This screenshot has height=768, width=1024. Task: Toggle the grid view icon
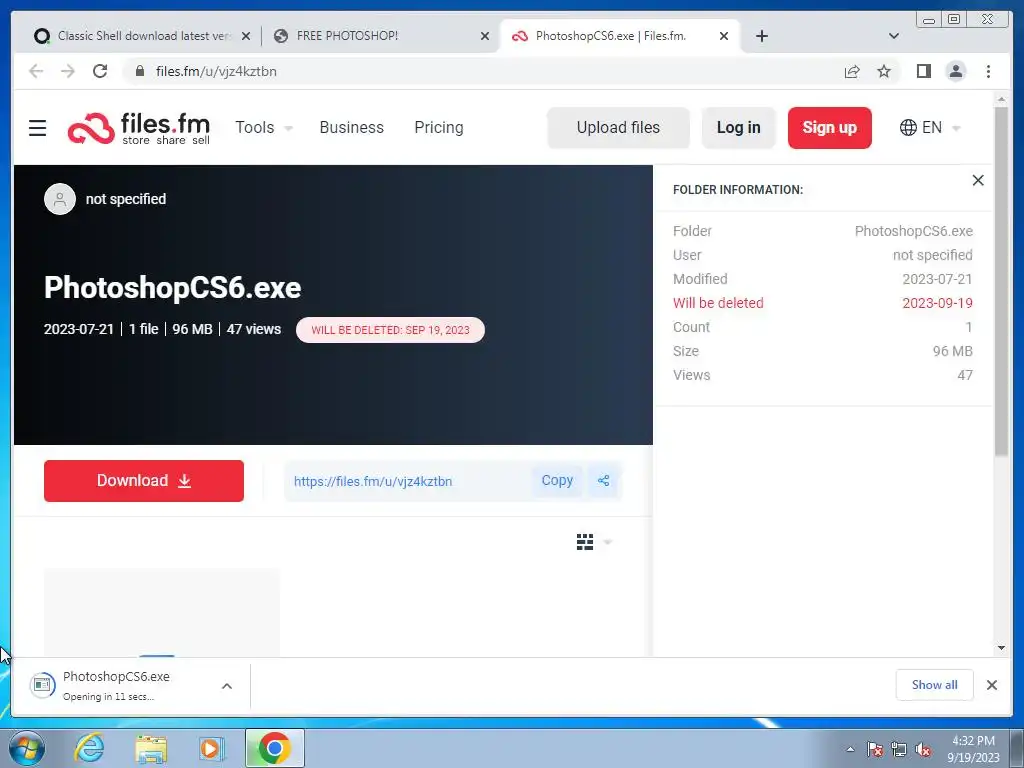tap(585, 542)
